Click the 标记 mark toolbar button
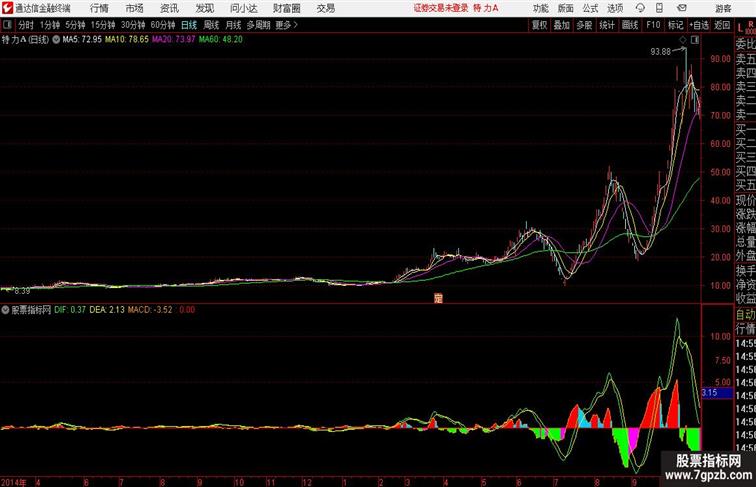Screen dimensions: 756x487 pyautogui.click(x=675, y=25)
